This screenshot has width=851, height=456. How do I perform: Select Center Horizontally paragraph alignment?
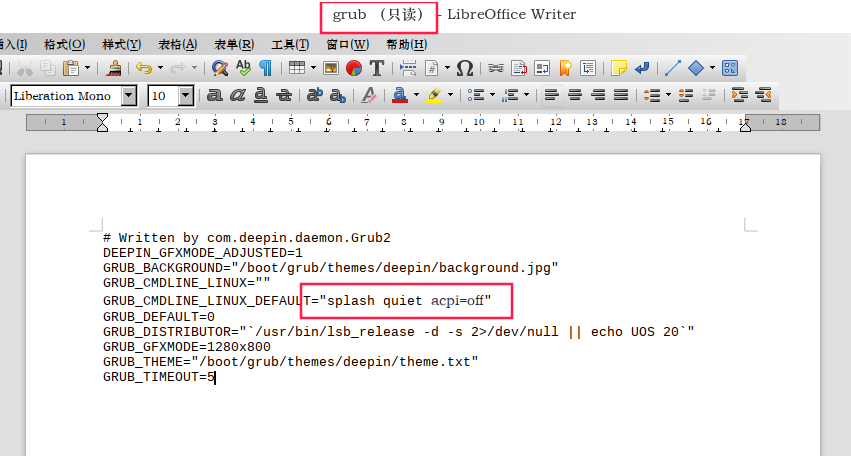point(575,96)
